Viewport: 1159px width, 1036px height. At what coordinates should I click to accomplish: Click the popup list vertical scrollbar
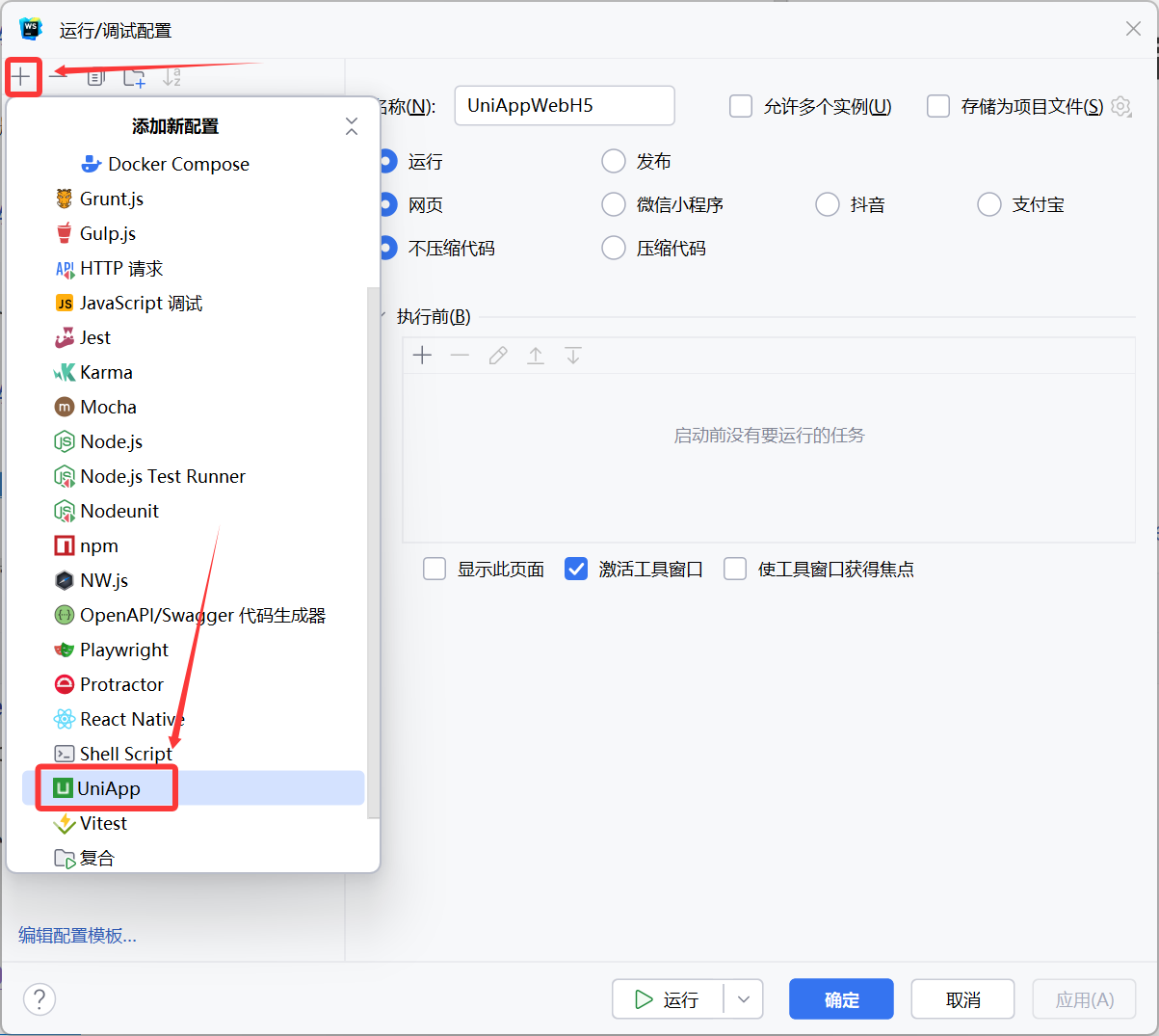tap(373, 552)
